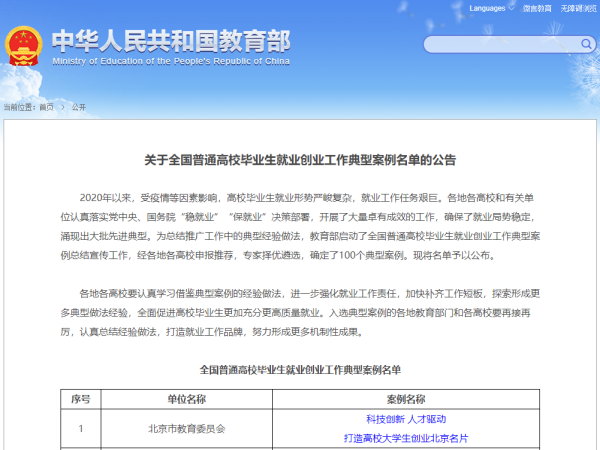Click the 序号 column header
600x450 pixels.
pos(81,398)
